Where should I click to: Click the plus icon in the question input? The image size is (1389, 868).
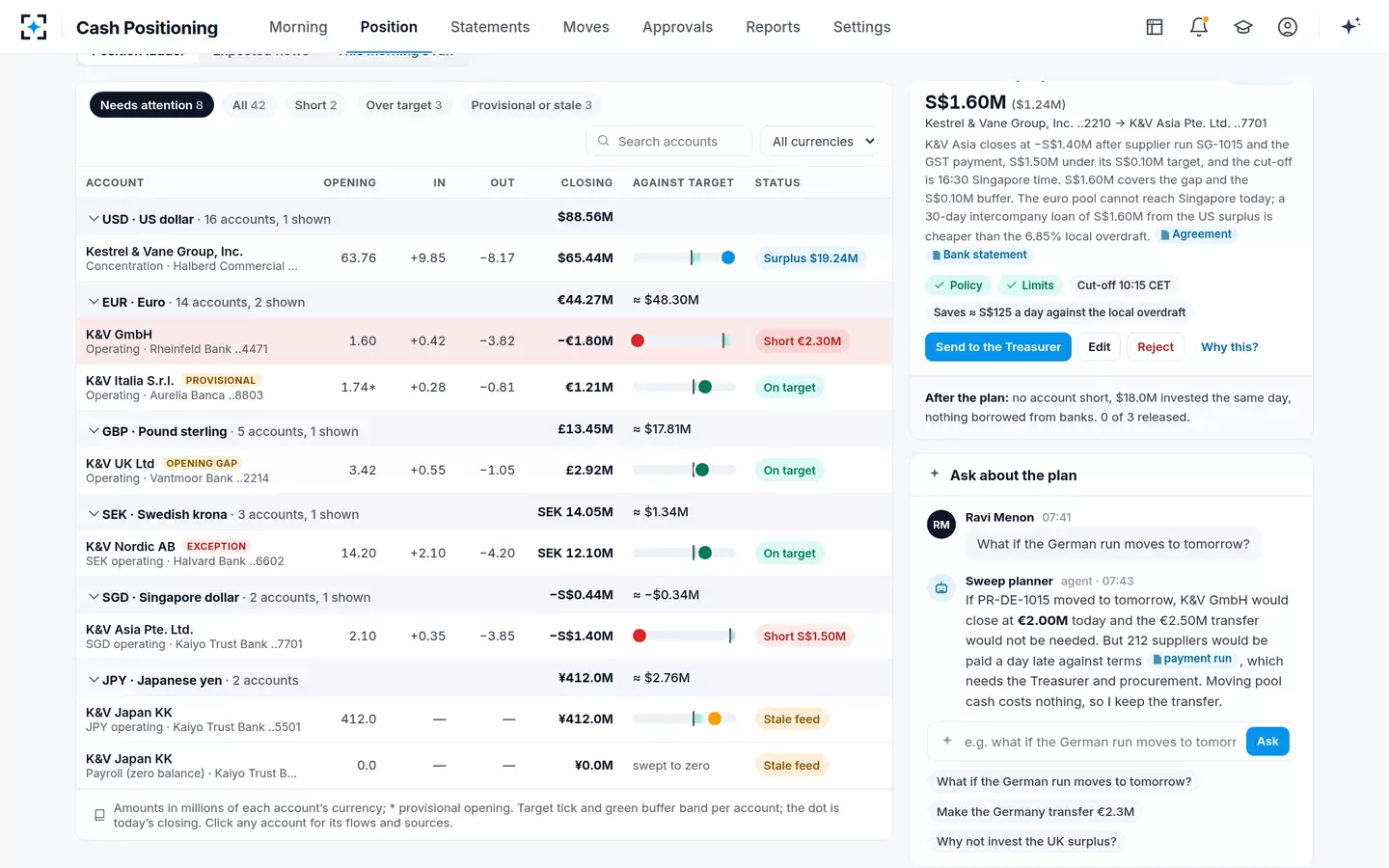[x=947, y=741]
